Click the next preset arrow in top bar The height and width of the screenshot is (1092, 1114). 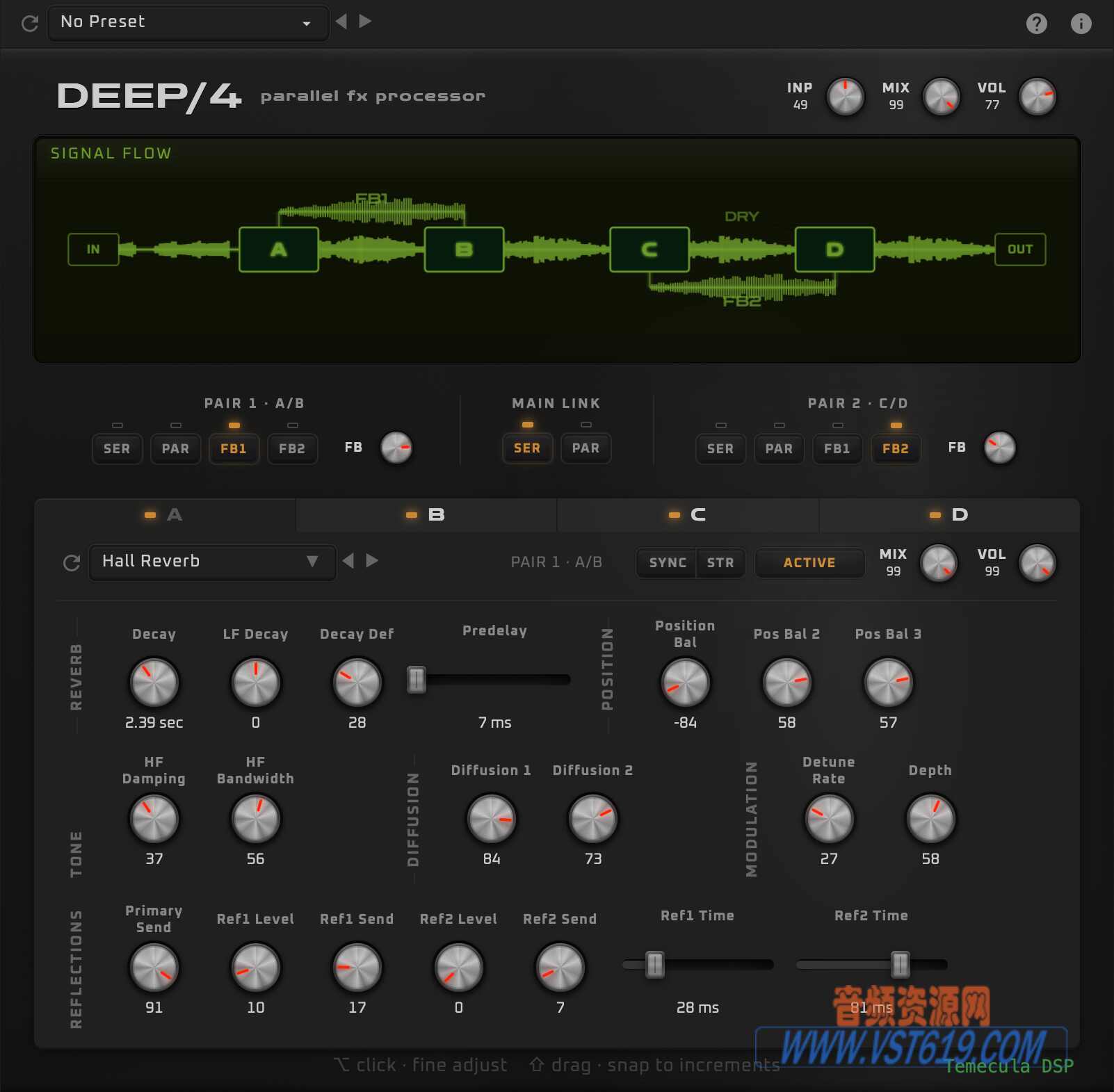coord(364,22)
